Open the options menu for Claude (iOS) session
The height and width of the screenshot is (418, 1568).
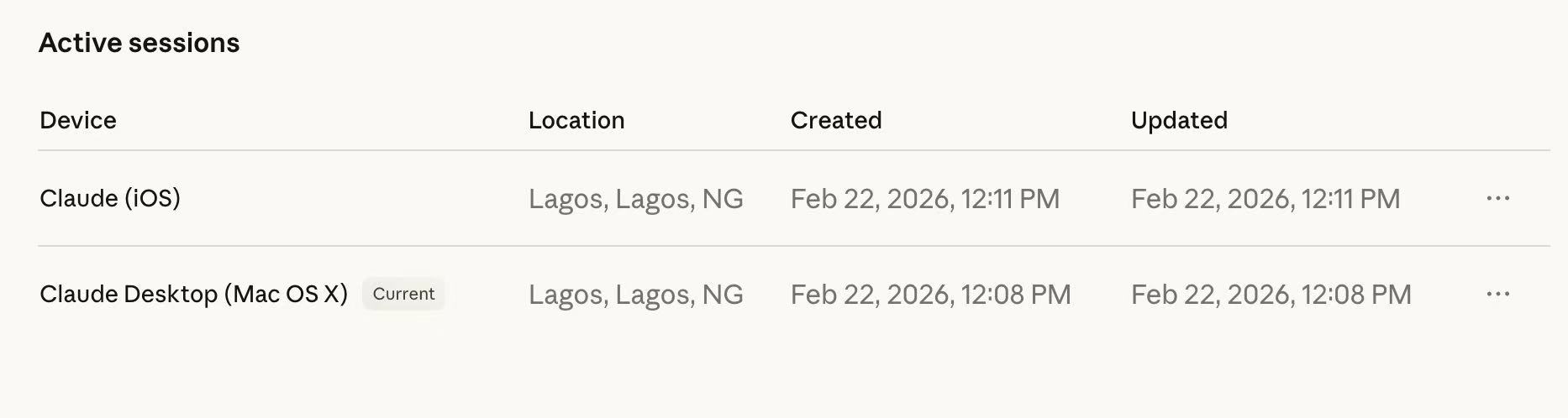[1497, 199]
